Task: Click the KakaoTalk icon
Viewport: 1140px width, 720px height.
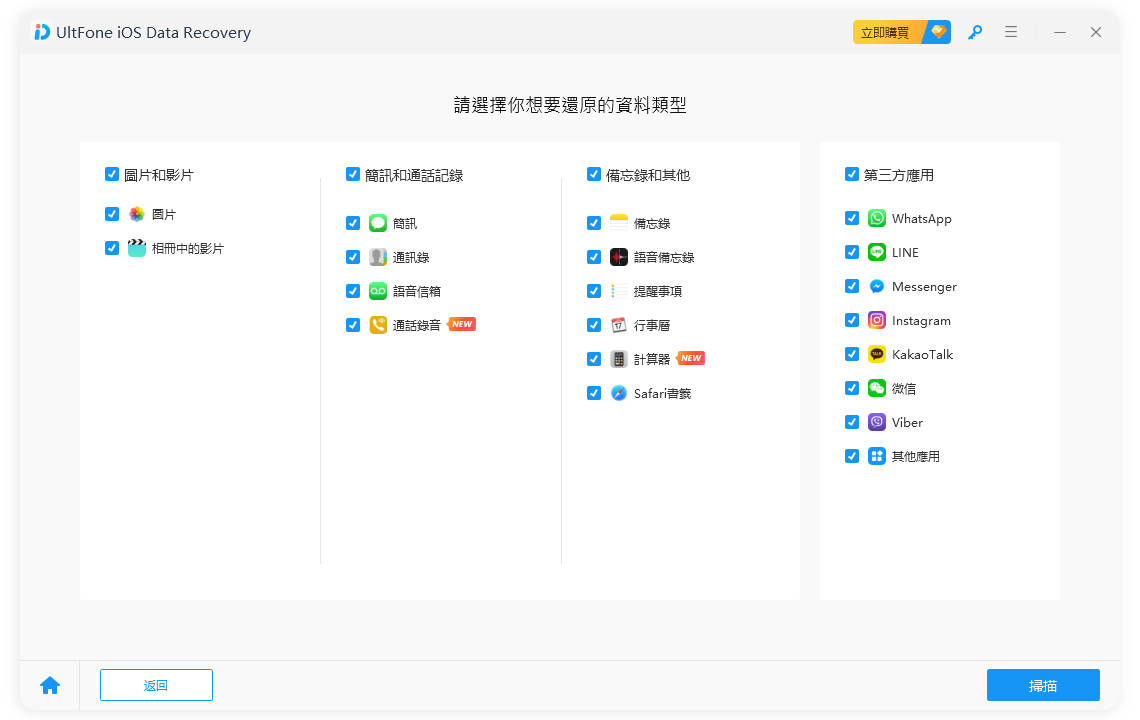Action: point(876,354)
